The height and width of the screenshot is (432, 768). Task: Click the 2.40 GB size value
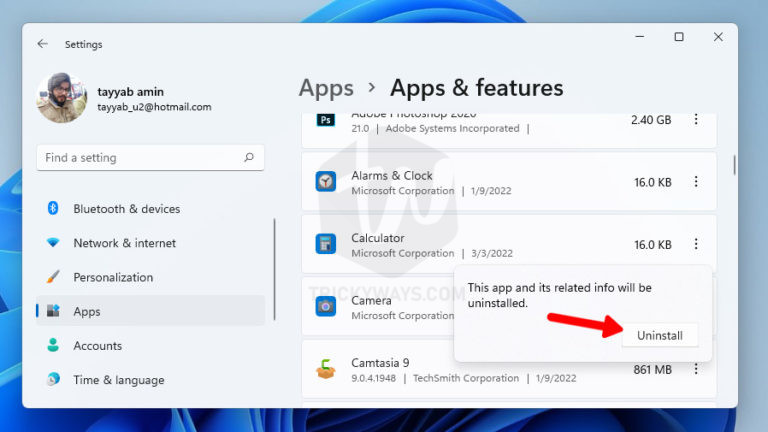[651, 120]
